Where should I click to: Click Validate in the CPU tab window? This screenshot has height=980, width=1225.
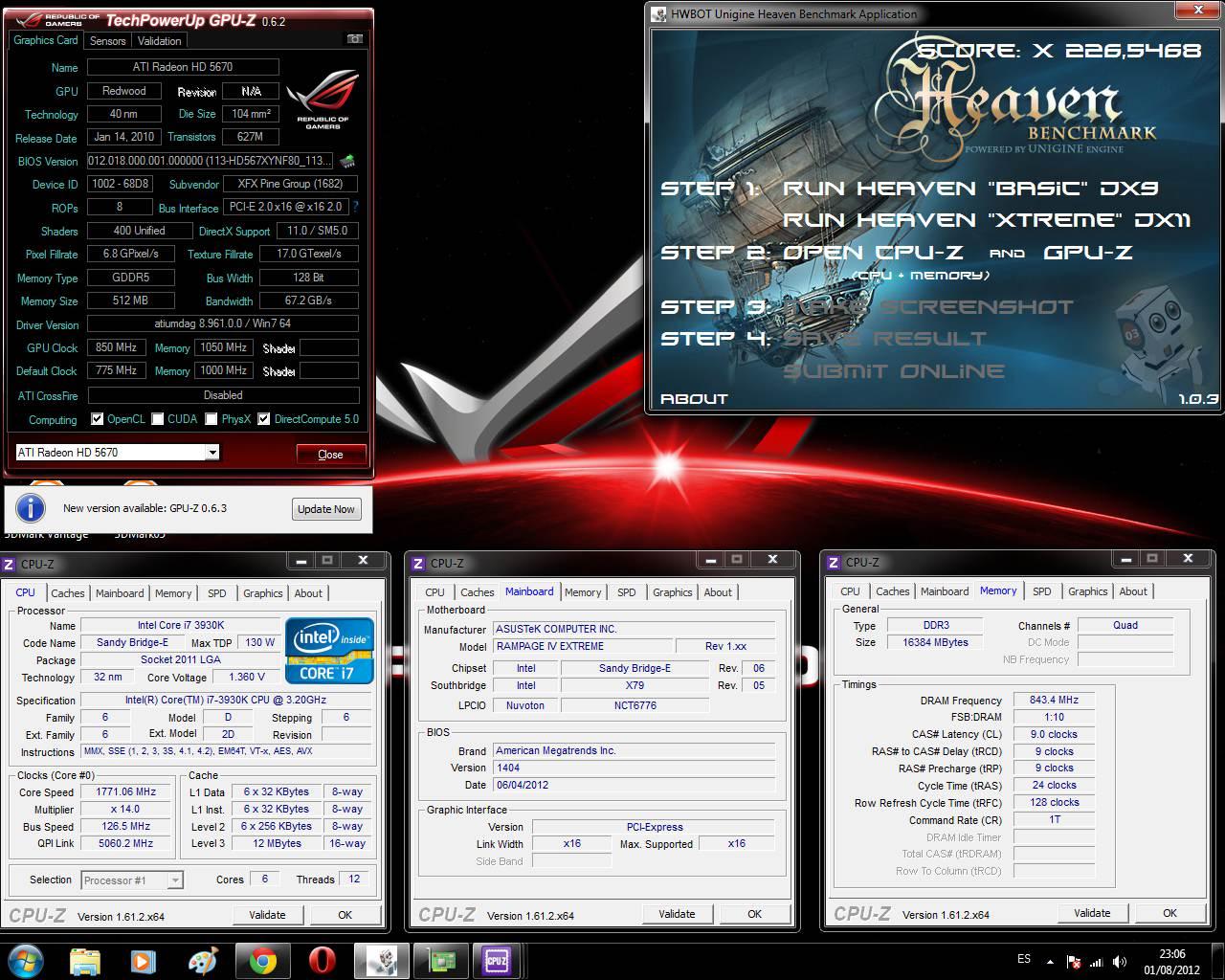pos(267,915)
